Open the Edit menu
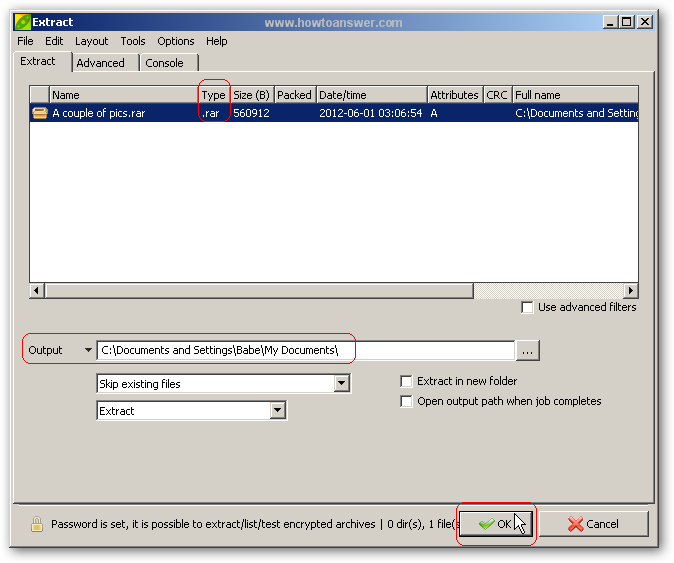The width and height of the screenshot is (674, 563). pyautogui.click(x=54, y=41)
